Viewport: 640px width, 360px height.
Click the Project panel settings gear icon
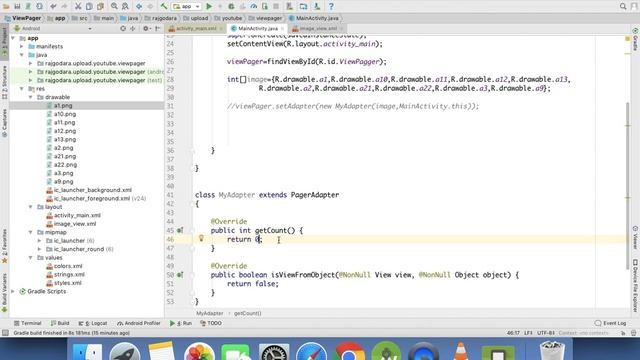[145, 29]
